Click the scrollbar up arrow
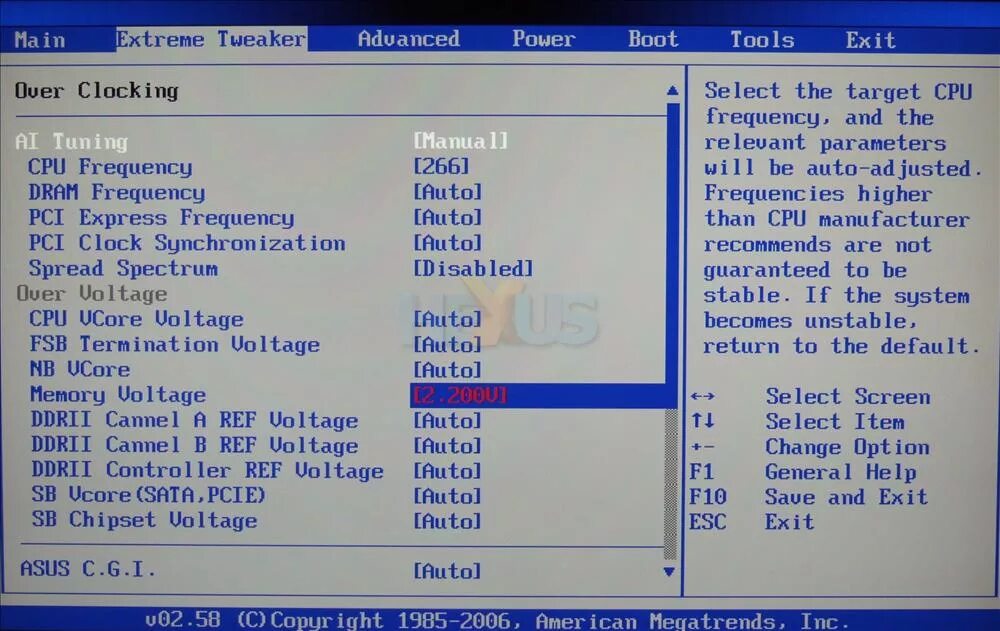The height and width of the screenshot is (631, 1000). click(x=672, y=91)
